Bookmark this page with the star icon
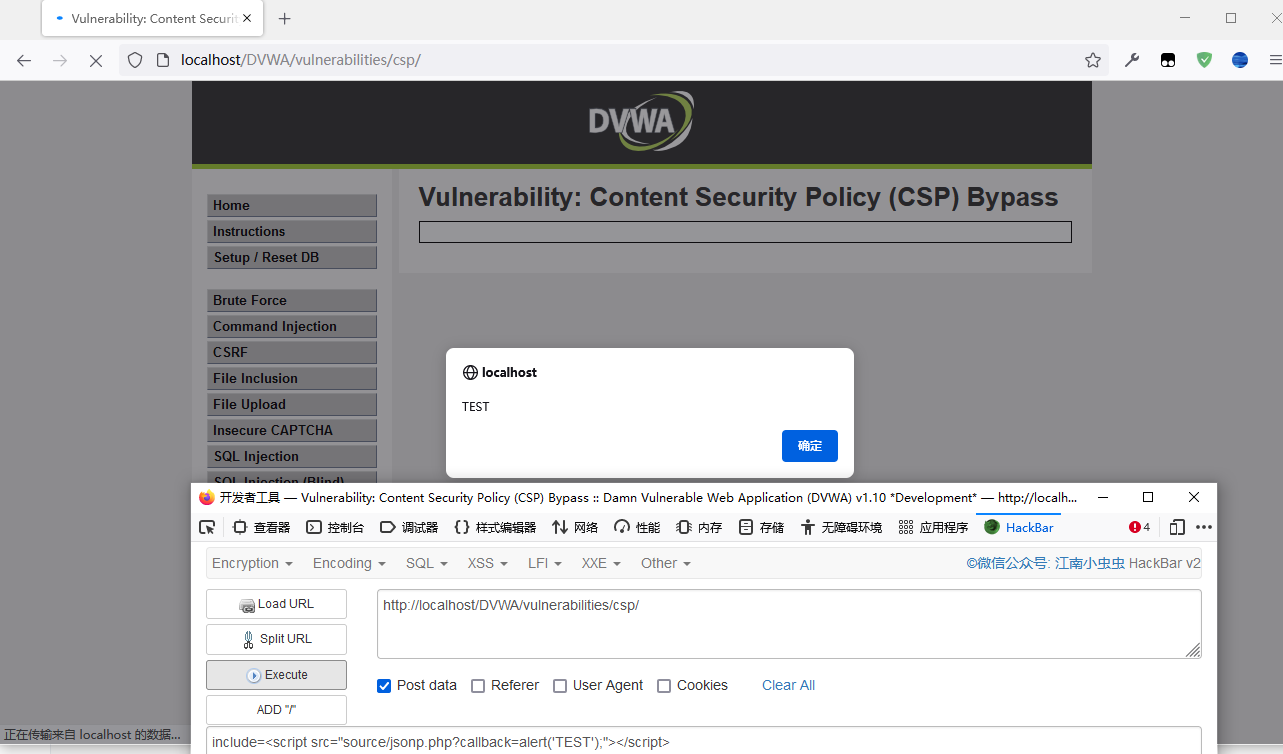1283x754 pixels. 1093,60
